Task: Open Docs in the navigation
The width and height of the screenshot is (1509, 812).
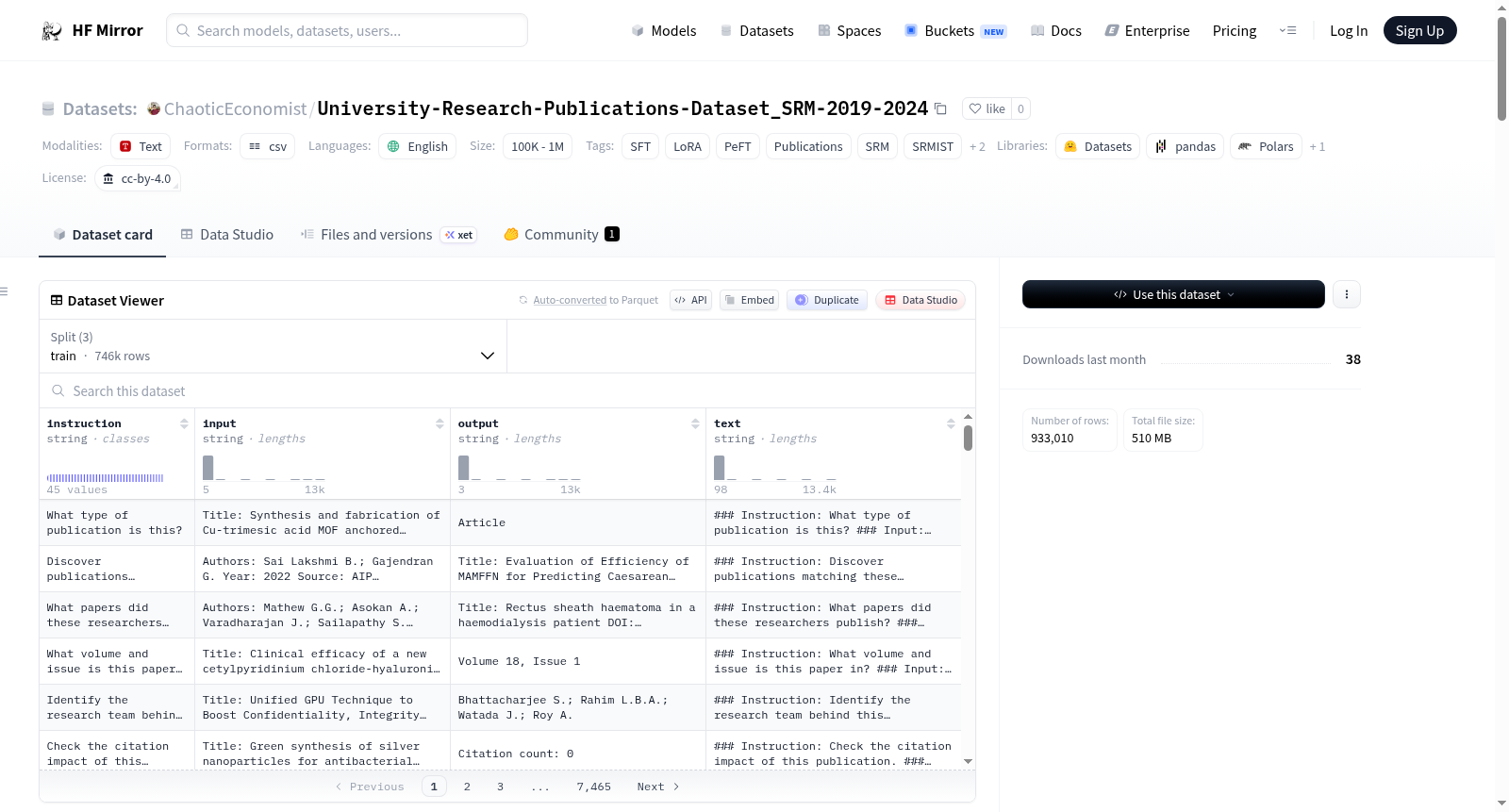Action: click(1056, 30)
